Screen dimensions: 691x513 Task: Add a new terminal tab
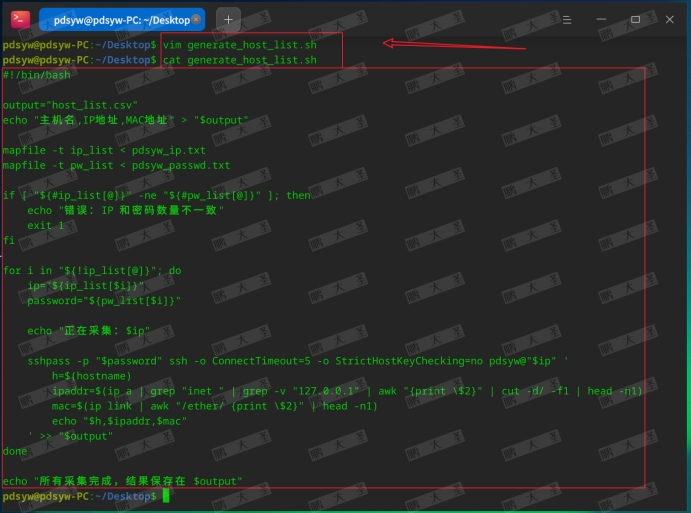pos(228,19)
